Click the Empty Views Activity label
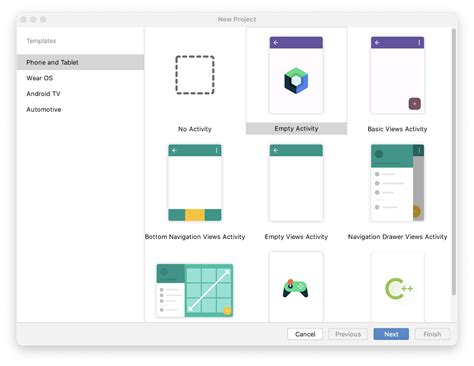Screen dimensions: 474x366 pyautogui.click(x=296, y=237)
